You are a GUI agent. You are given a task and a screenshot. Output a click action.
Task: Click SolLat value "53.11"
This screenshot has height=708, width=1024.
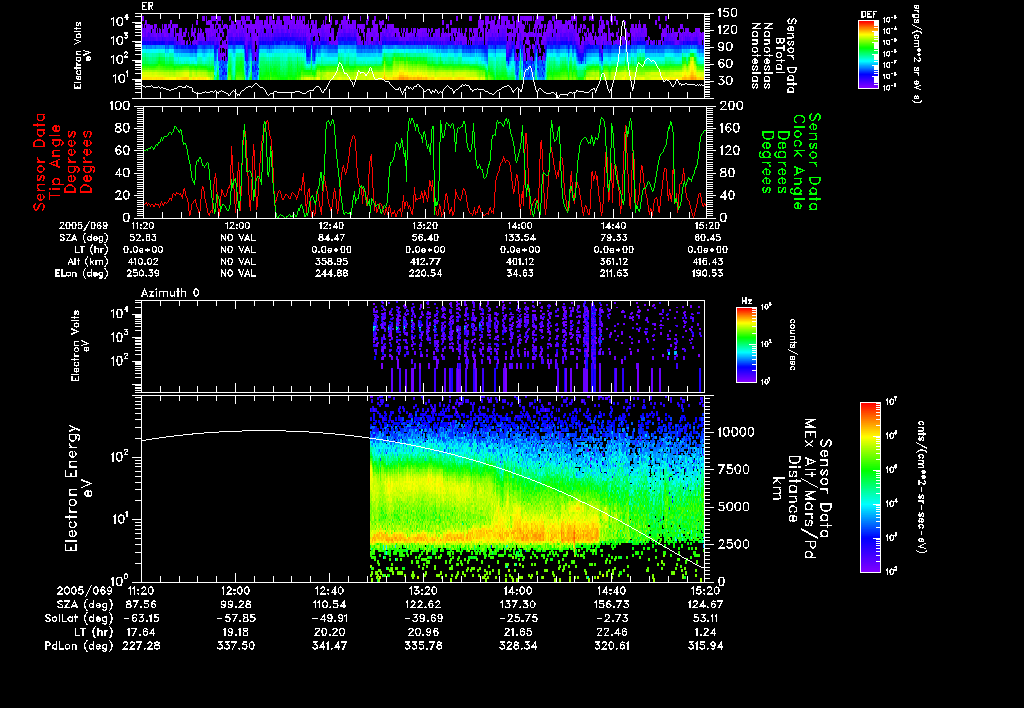pos(705,619)
